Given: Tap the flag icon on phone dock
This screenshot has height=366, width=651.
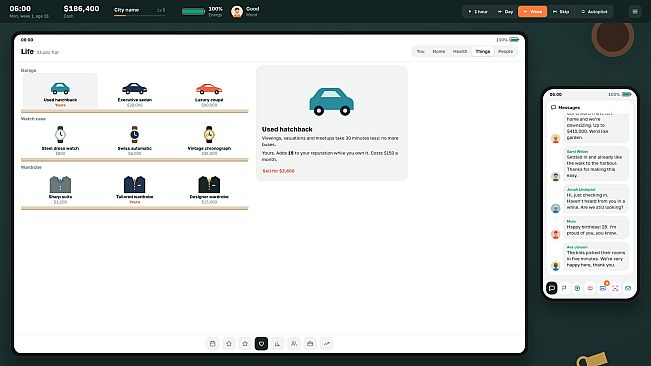Looking at the screenshot, I should (564, 288).
